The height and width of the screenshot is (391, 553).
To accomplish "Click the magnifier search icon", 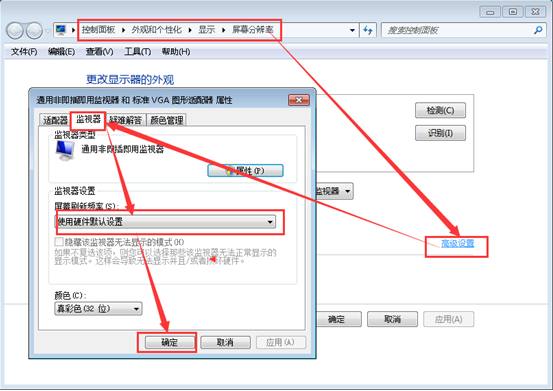I will (538, 30).
